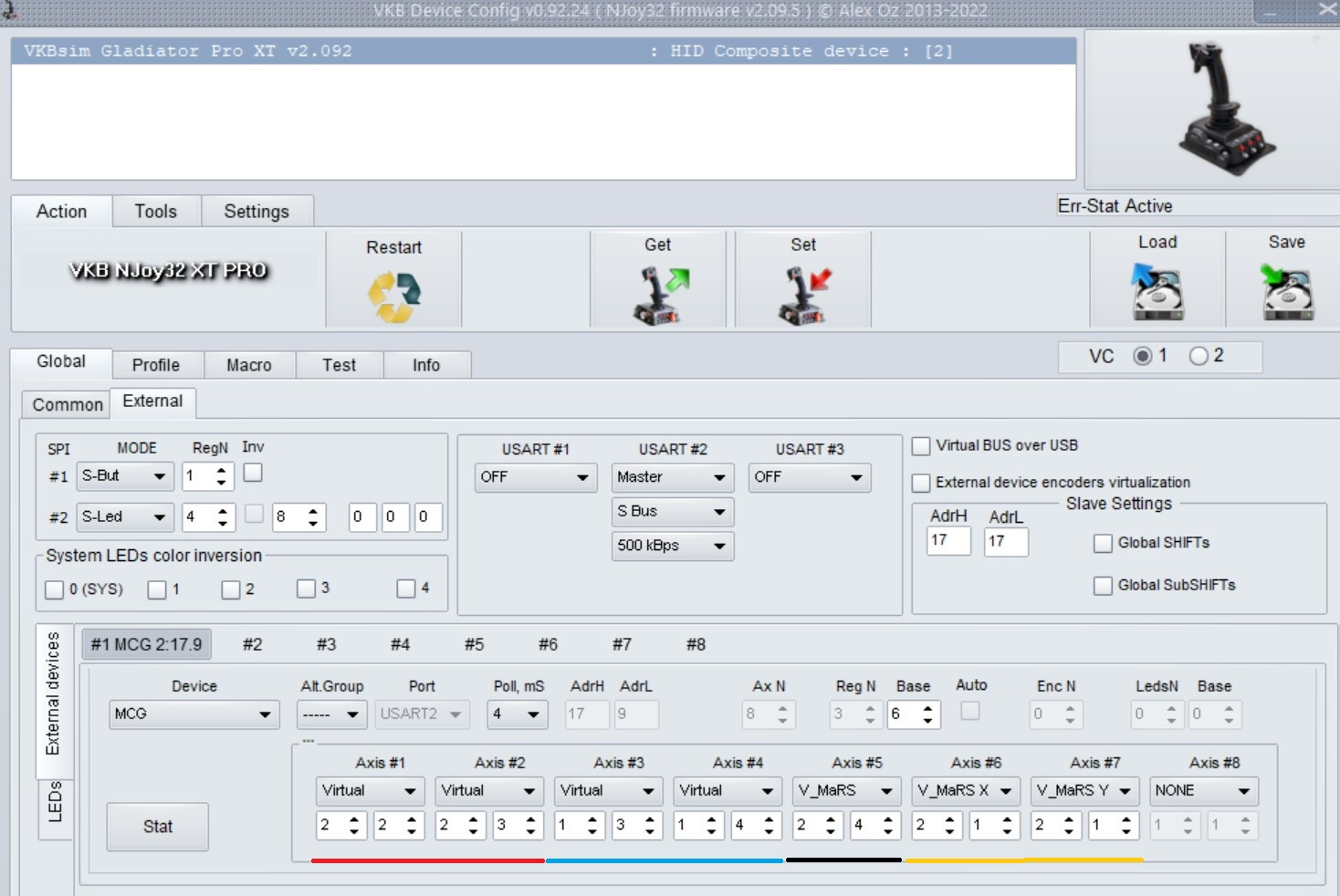Open the Device MCG dropdown
The height and width of the screenshot is (896, 1340).
[x=194, y=714]
